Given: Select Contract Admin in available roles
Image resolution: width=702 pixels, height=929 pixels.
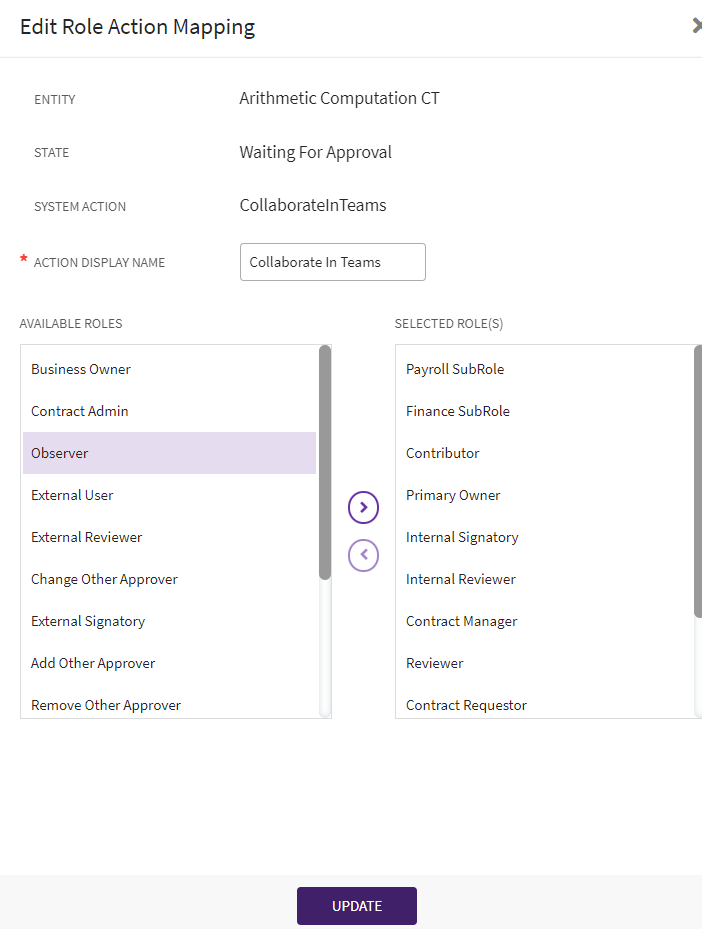Looking at the screenshot, I should pos(80,411).
